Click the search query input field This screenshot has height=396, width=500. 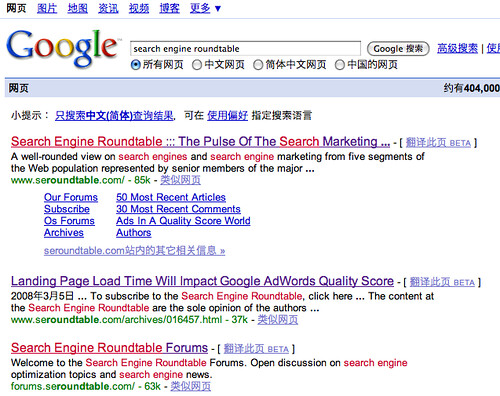pos(245,49)
